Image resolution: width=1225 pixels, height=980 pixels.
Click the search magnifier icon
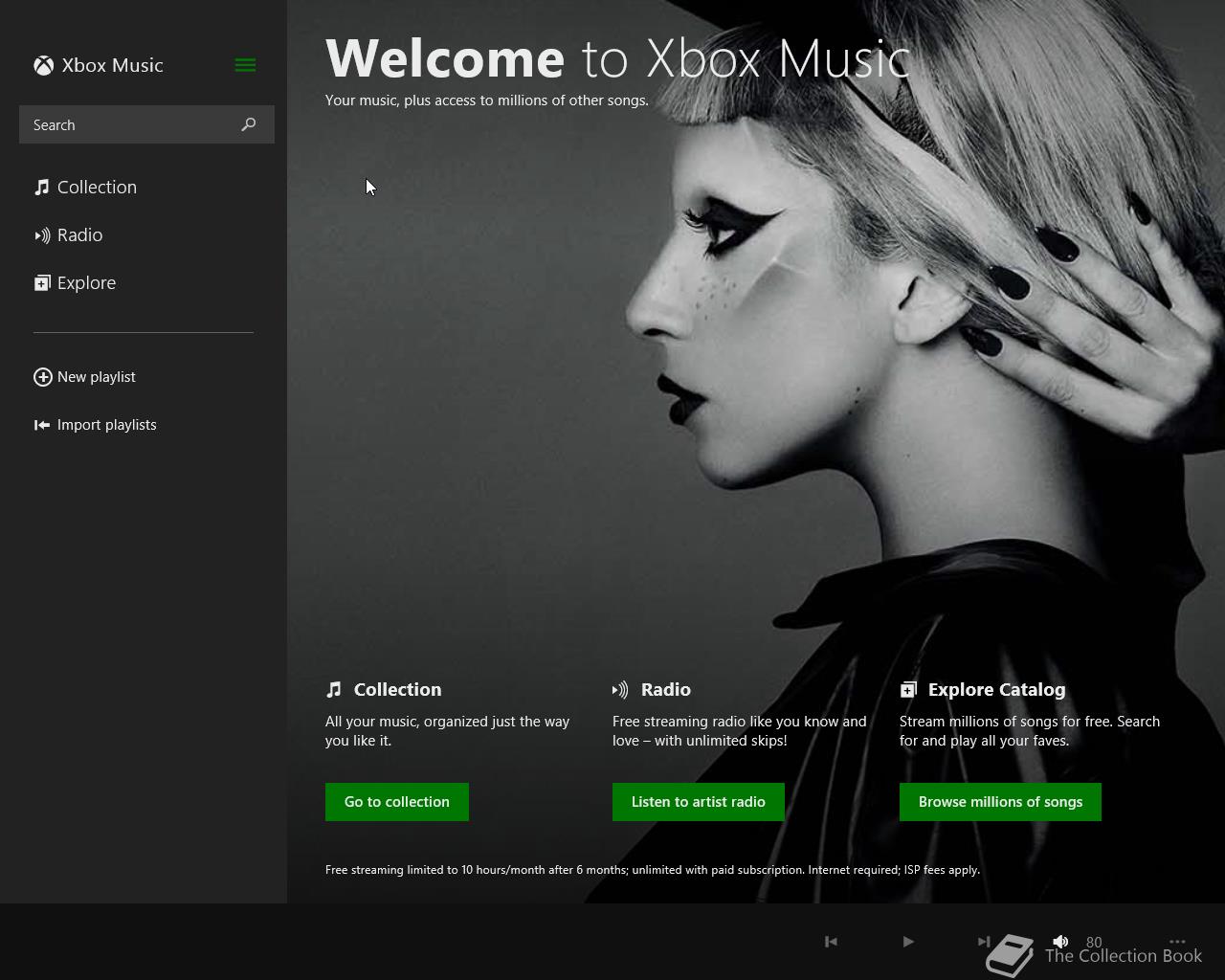[249, 124]
